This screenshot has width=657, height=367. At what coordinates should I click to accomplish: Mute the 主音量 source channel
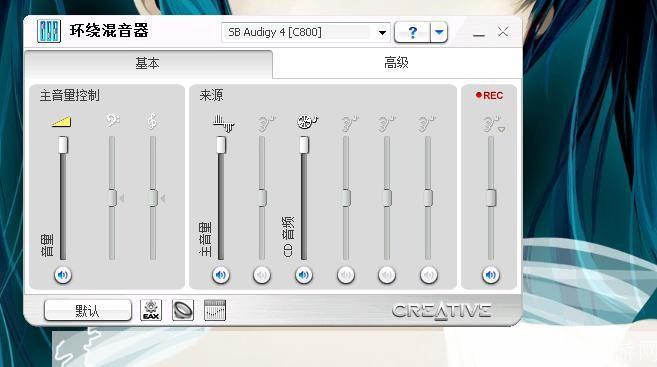tap(221, 275)
